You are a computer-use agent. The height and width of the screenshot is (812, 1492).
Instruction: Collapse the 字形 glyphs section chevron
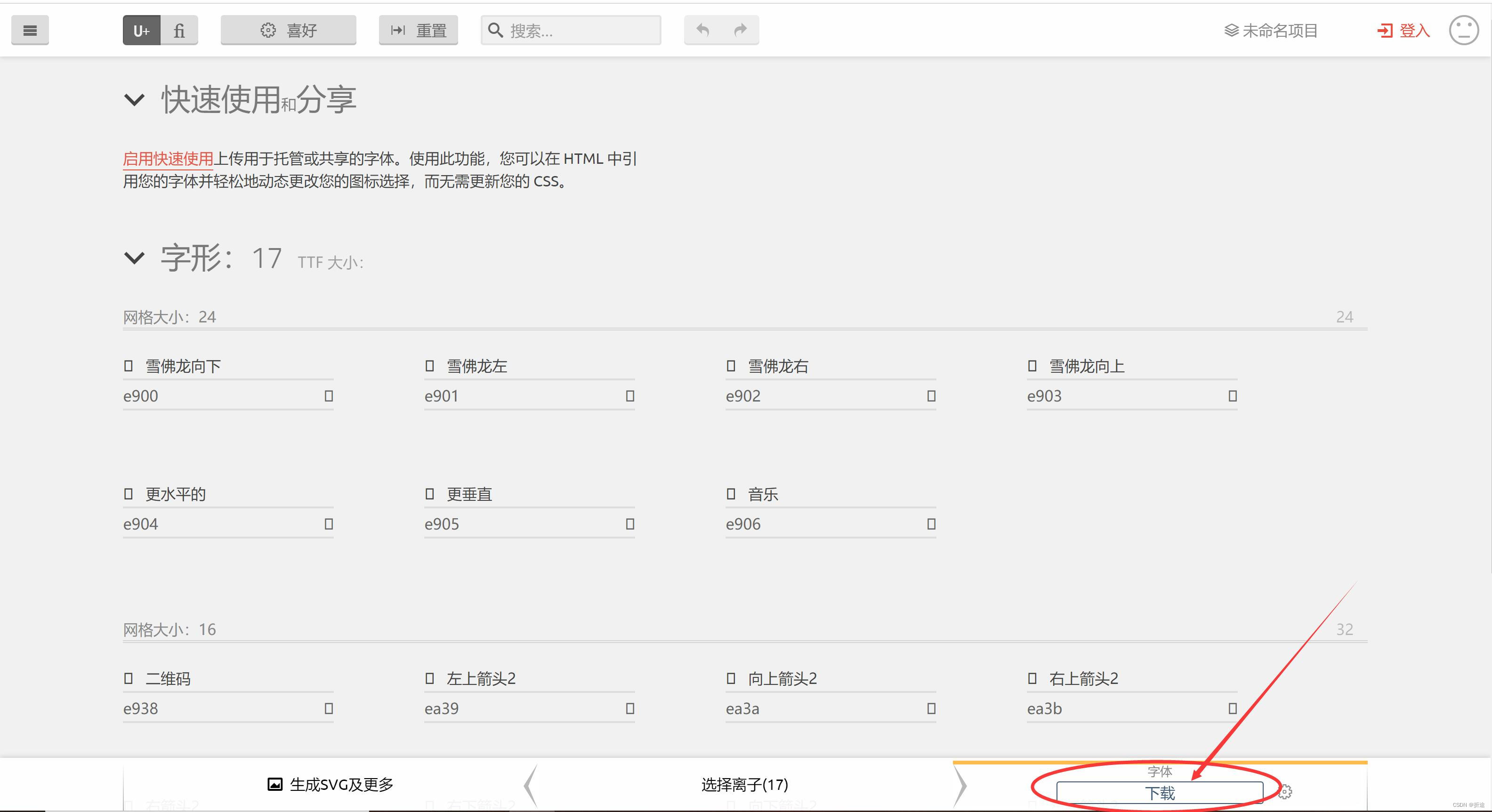coord(134,258)
